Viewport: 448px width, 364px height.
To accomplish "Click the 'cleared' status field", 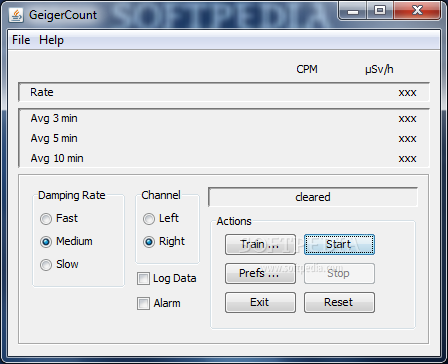I will (x=313, y=197).
